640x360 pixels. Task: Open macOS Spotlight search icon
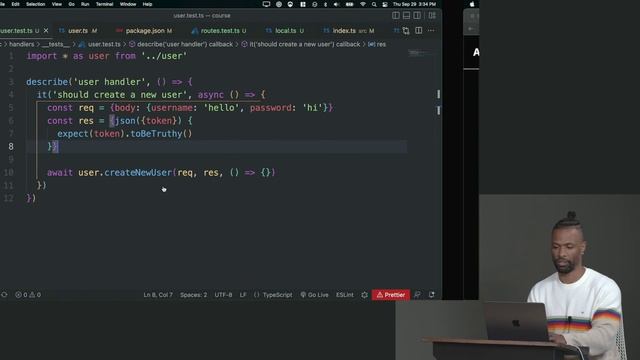click(374, 4)
